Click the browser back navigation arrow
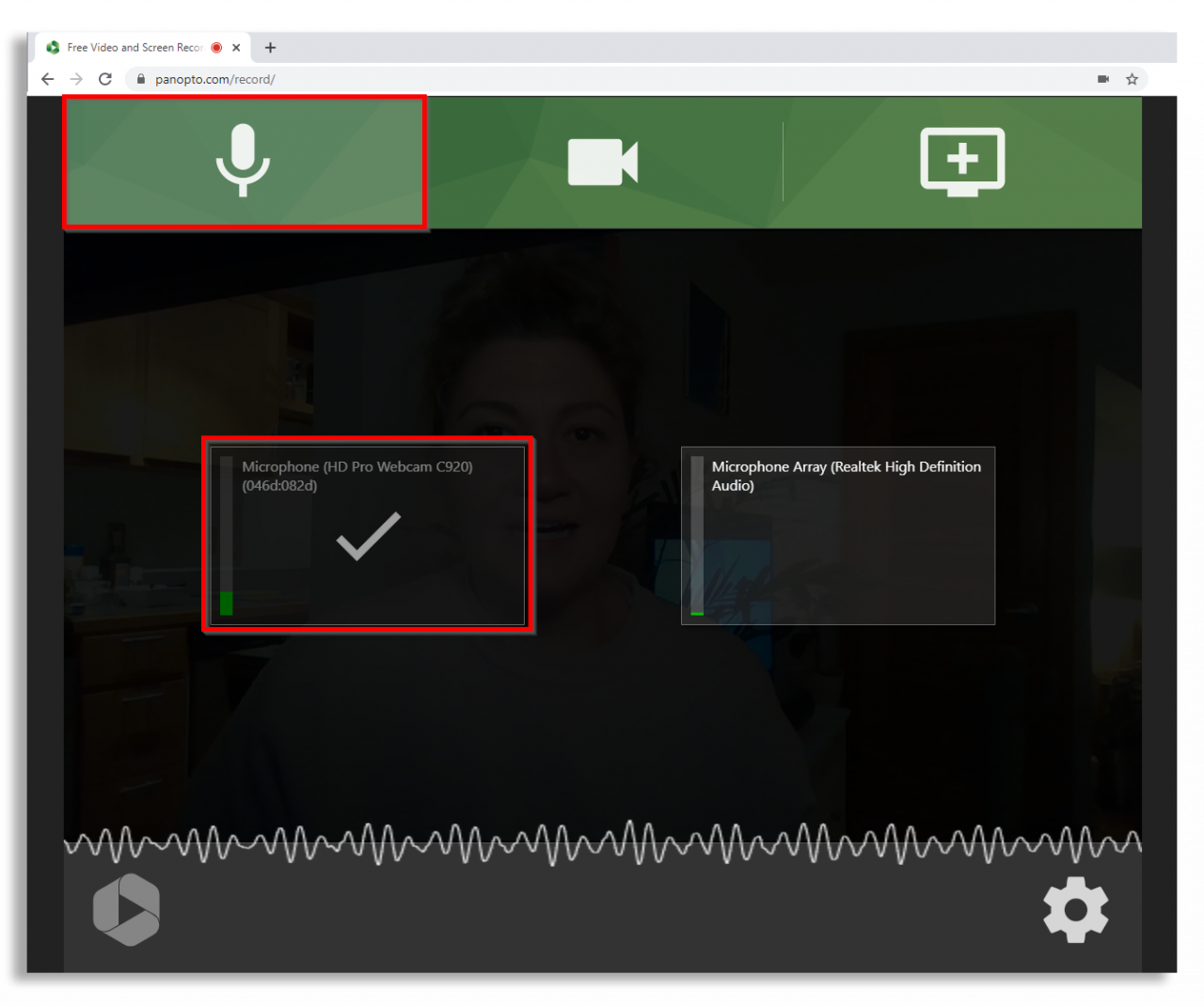The width and height of the screenshot is (1204, 1006). click(x=47, y=79)
